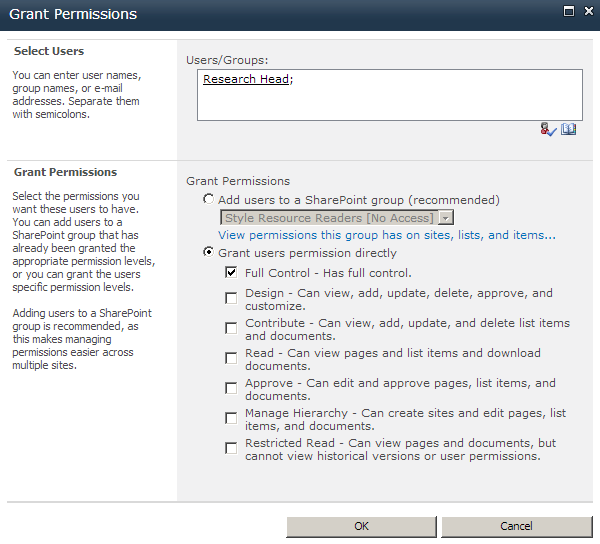The width and height of the screenshot is (600, 544).
Task: Toggle the Restricted Read checkbox
Action: pos(232,447)
